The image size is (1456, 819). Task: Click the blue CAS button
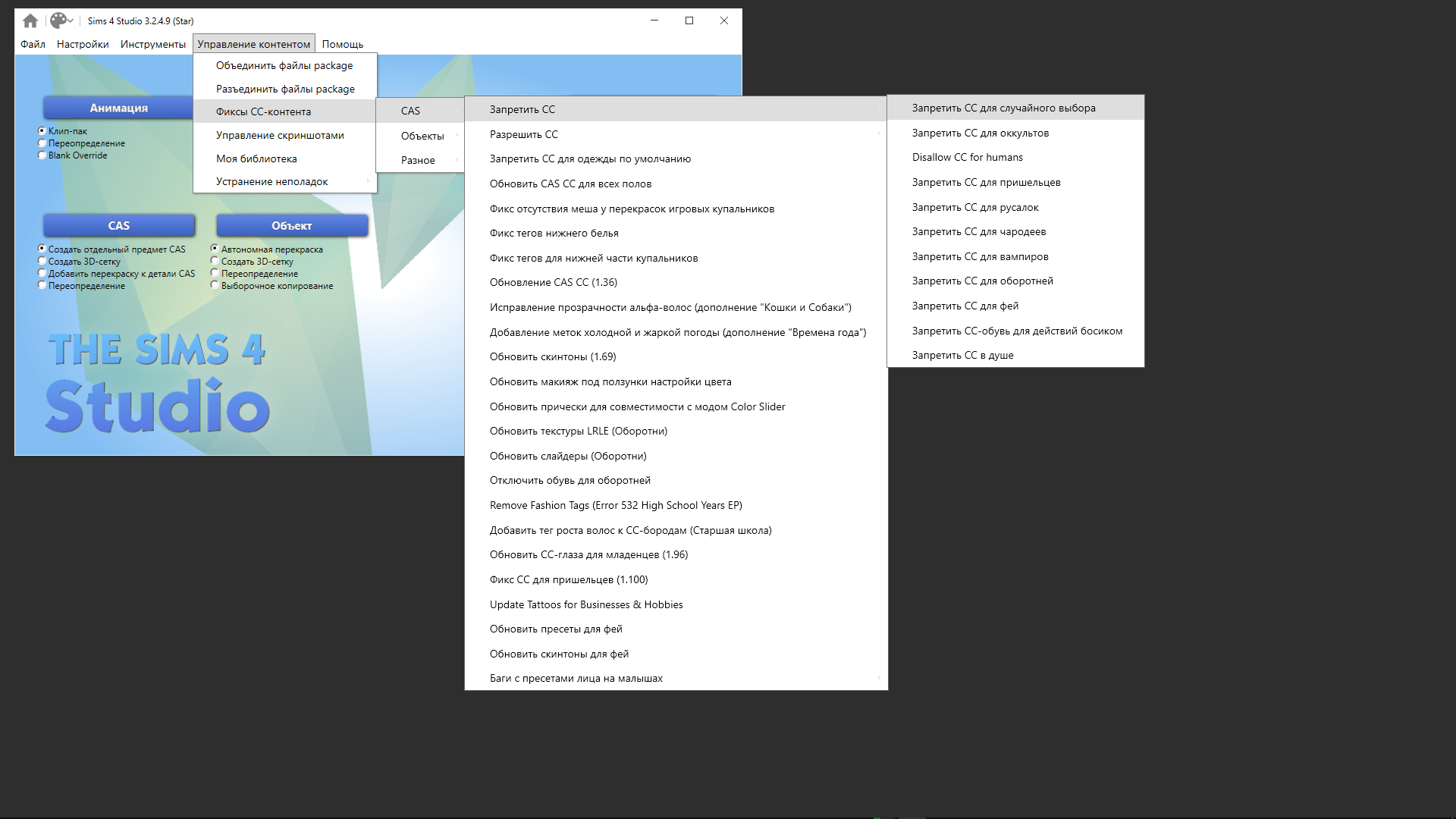pyautogui.click(x=119, y=225)
